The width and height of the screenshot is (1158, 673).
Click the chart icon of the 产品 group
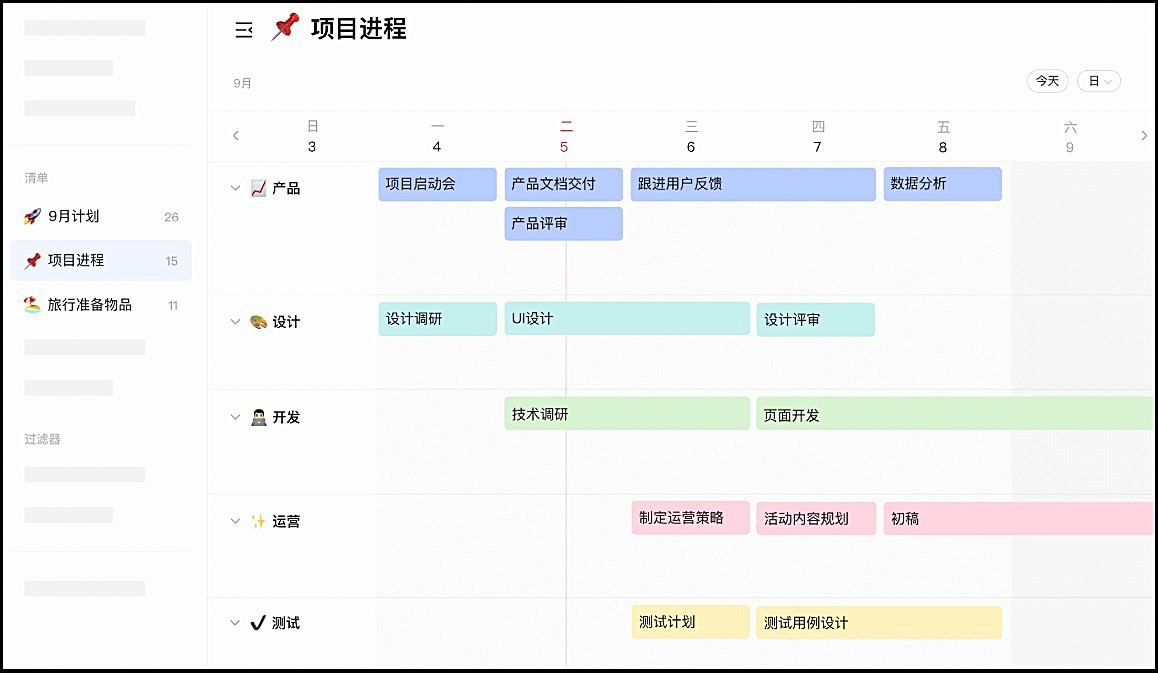258,186
